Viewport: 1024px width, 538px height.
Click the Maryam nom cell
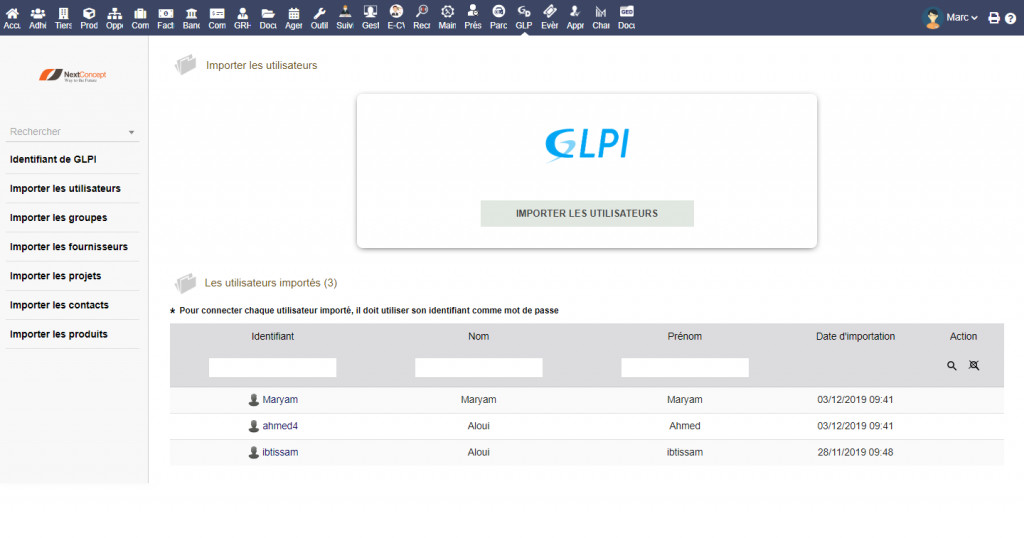479,400
